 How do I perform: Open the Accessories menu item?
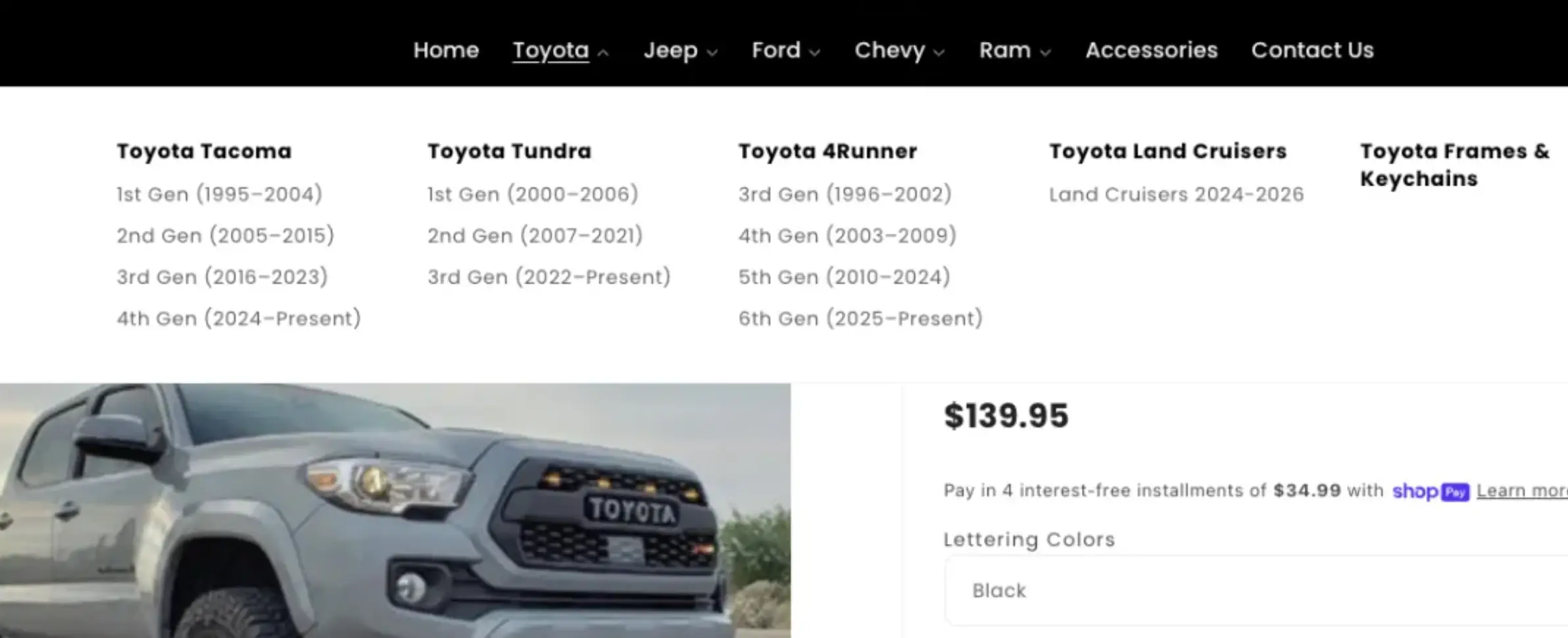point(1151,51)
